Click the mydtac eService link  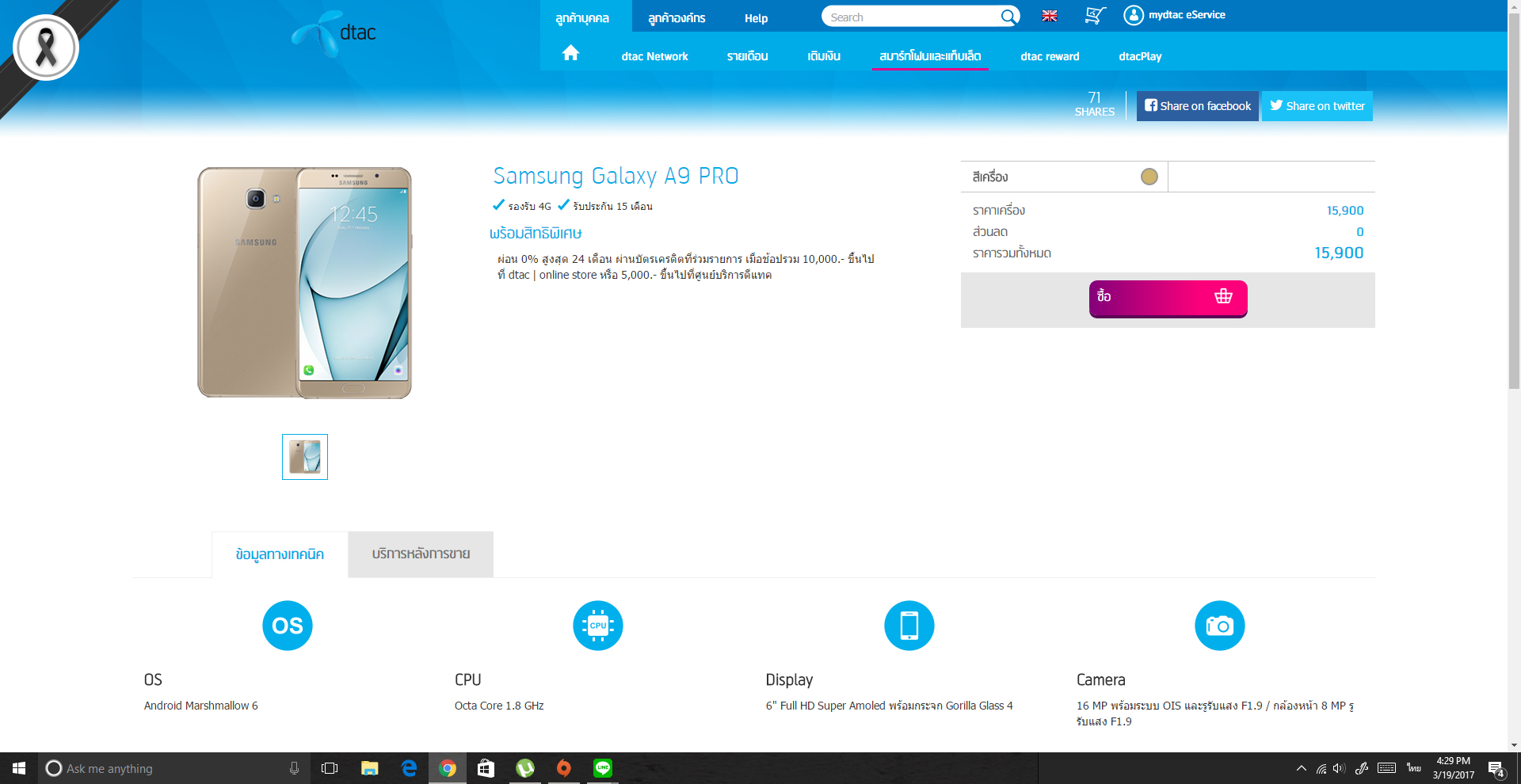pyautogui.click(x=1187, y=15)
